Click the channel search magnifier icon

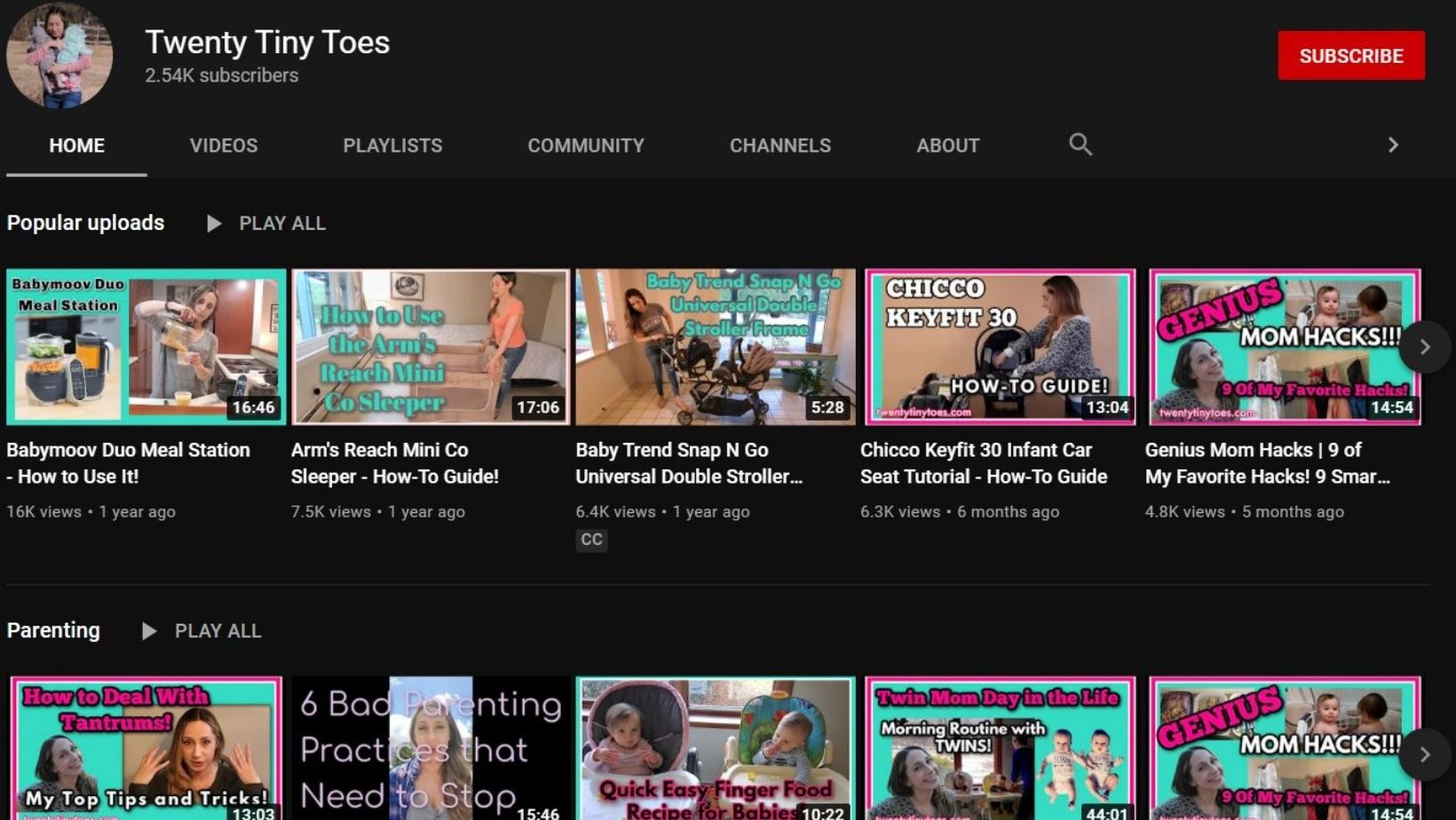1080,145
